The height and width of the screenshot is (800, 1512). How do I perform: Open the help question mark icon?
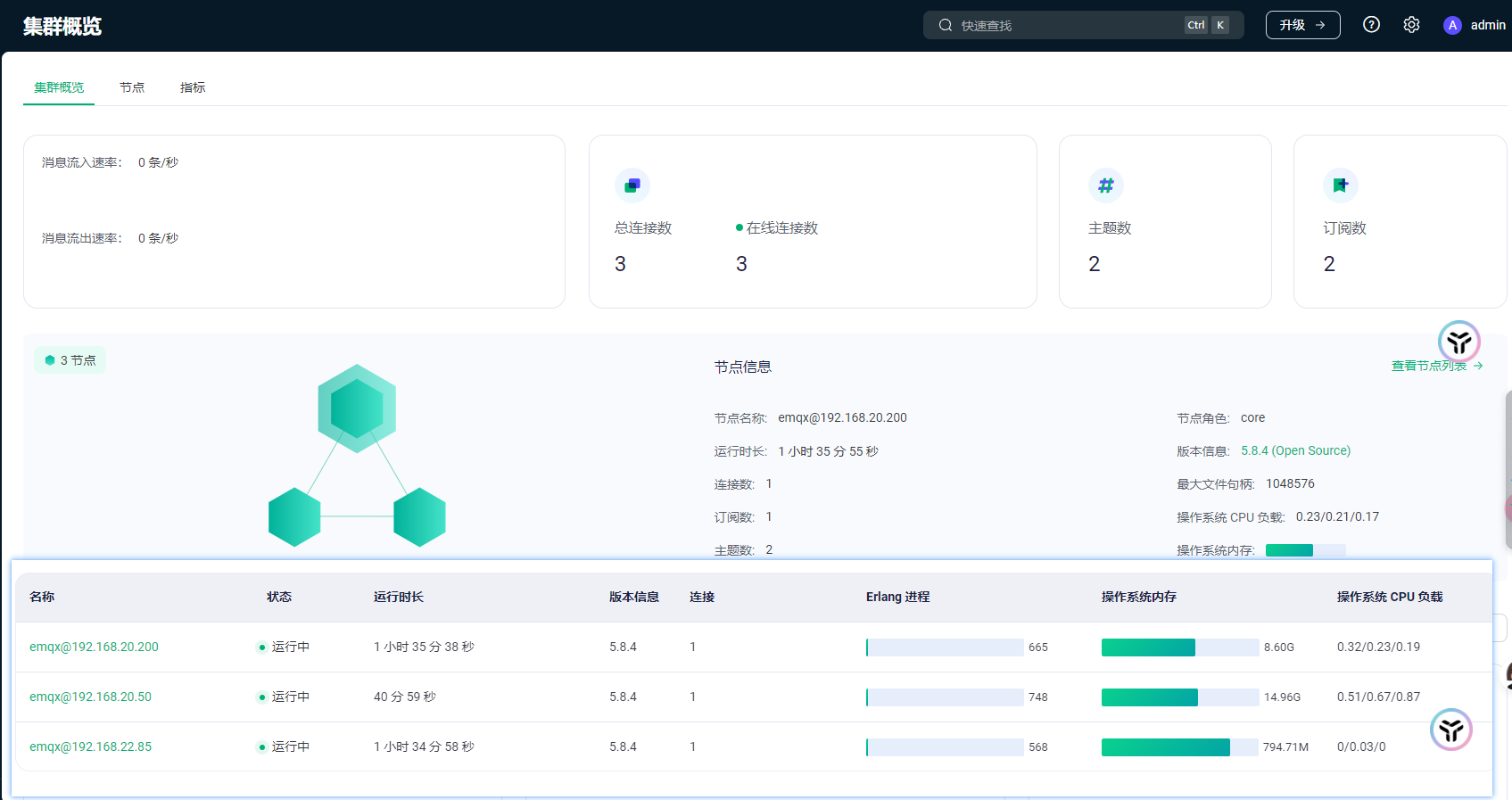click(1371, 25)
